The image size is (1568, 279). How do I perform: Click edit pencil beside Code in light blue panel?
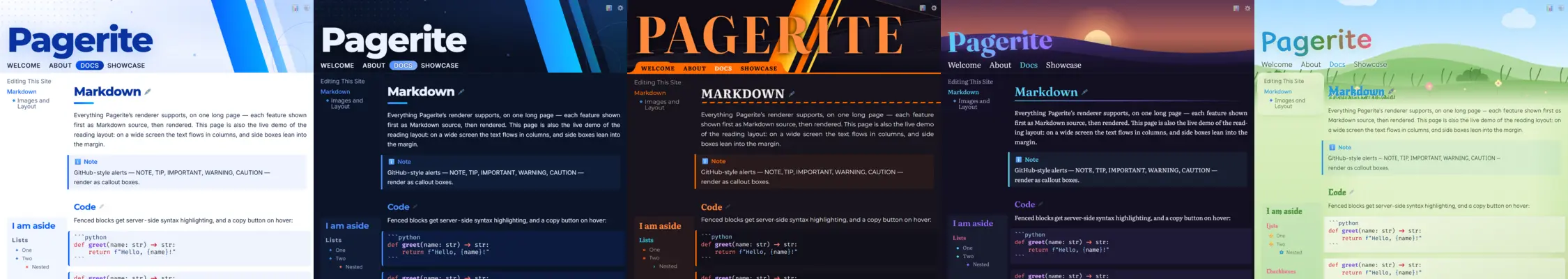[102, 207]
